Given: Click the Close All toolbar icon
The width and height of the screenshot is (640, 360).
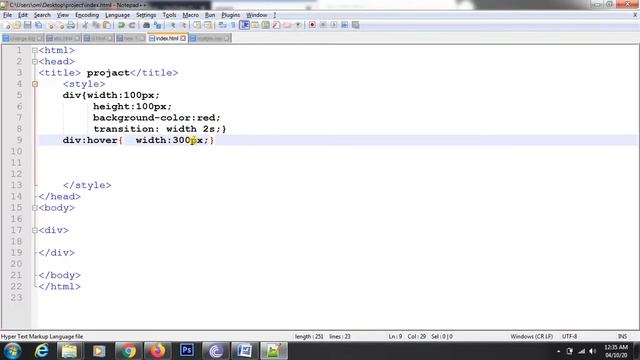Looking at the screenshot, I should click(x=61, y=25).
